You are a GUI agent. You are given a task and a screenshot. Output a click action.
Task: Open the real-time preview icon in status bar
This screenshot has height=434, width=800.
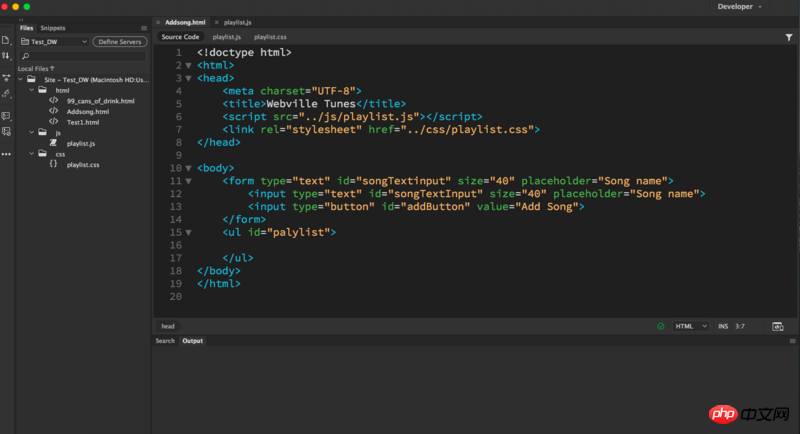point(778,326)
